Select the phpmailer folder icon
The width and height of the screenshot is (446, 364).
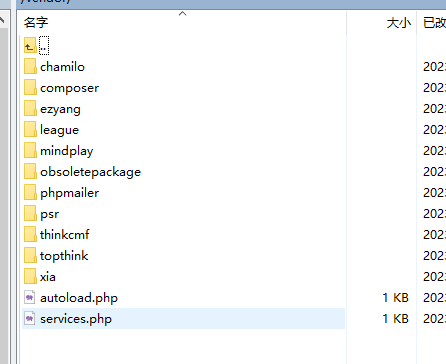(30, 192)
